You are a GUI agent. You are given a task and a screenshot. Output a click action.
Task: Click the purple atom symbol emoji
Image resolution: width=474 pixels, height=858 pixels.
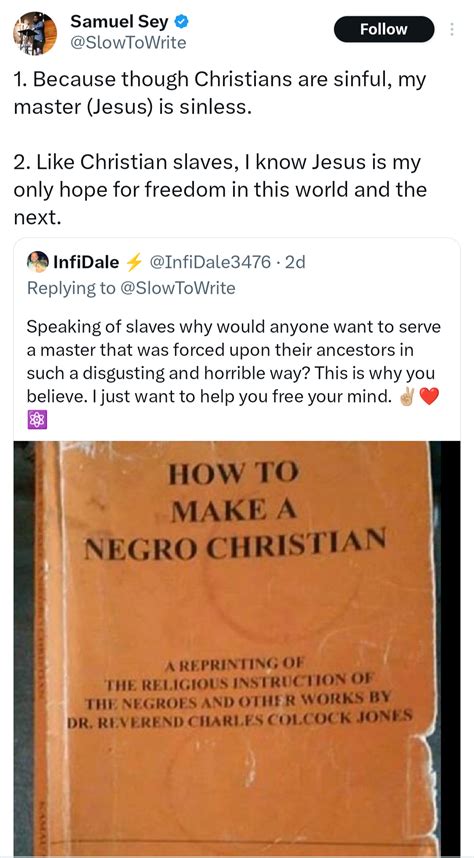(x=37, y=420)
